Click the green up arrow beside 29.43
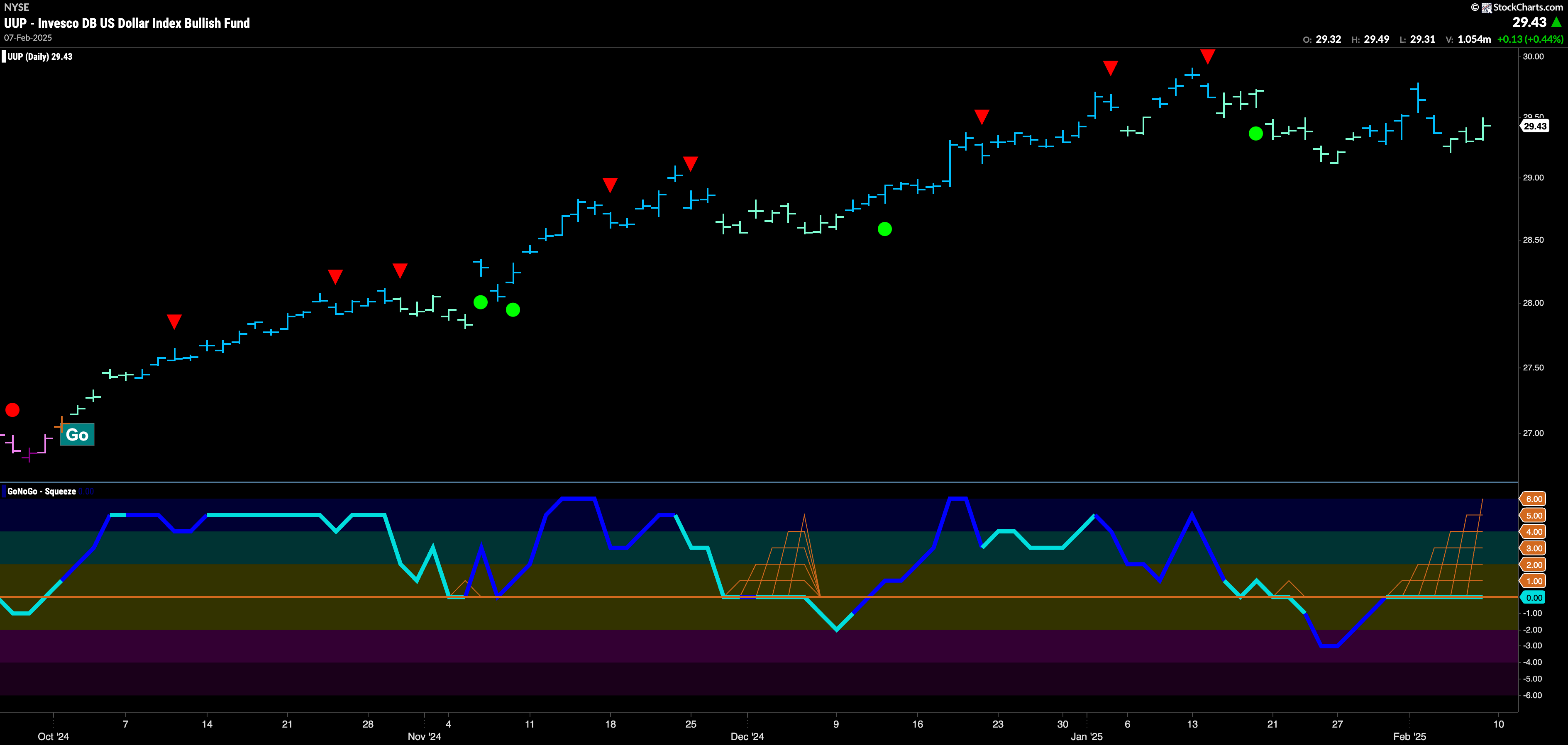 (x=1556, y=22)
